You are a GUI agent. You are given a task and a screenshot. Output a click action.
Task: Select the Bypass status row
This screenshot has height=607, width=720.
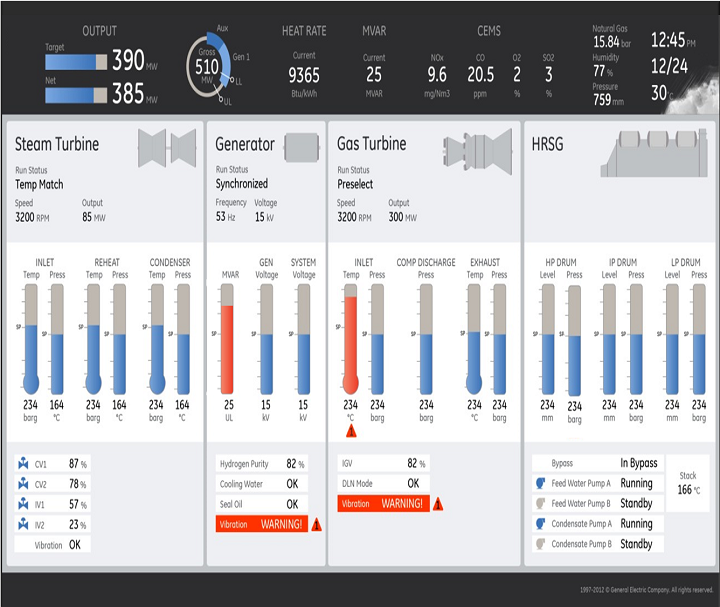pos(595,464)
